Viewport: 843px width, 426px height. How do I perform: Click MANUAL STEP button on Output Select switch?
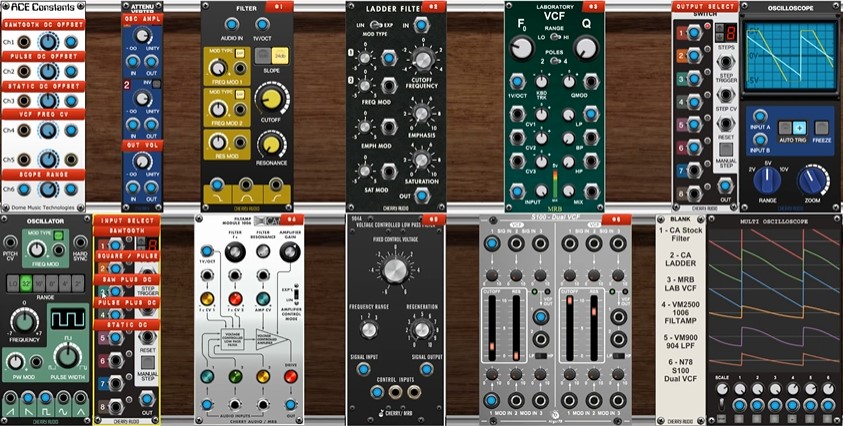726,149
